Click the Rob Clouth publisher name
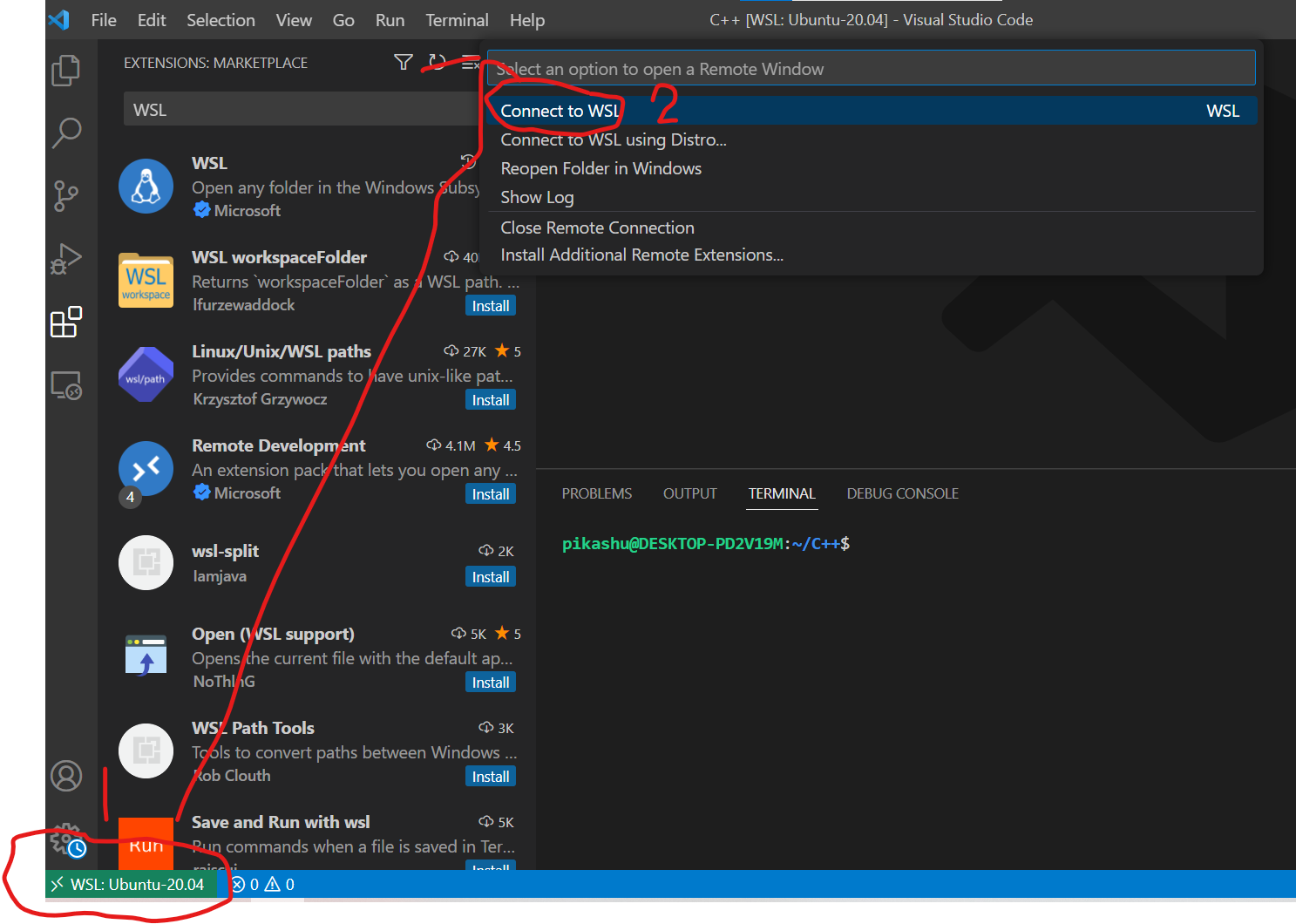 (x=232, y=776)
